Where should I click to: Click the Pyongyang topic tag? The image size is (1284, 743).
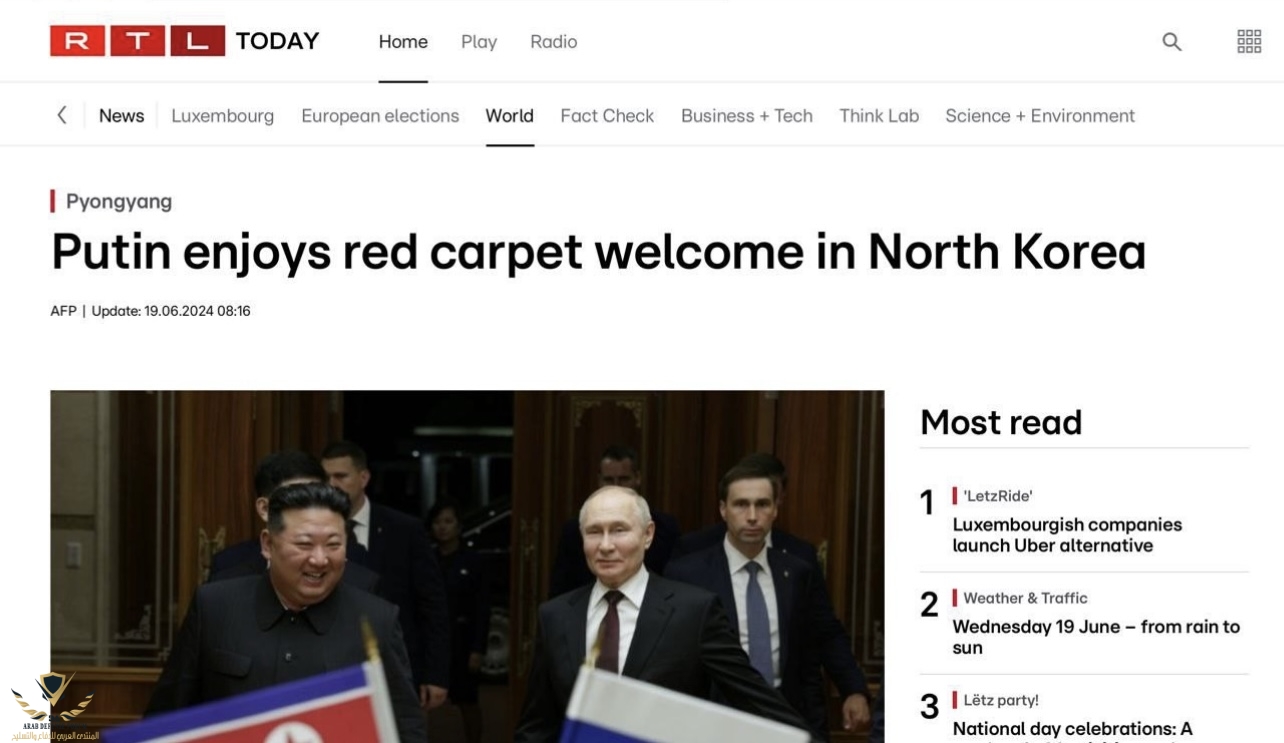(119, 201)
